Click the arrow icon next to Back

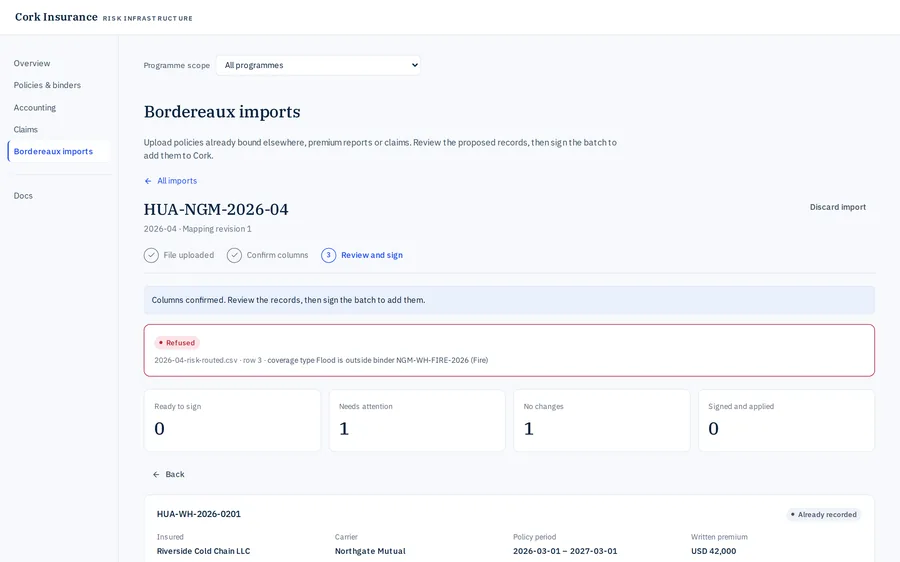pos(156,475)
